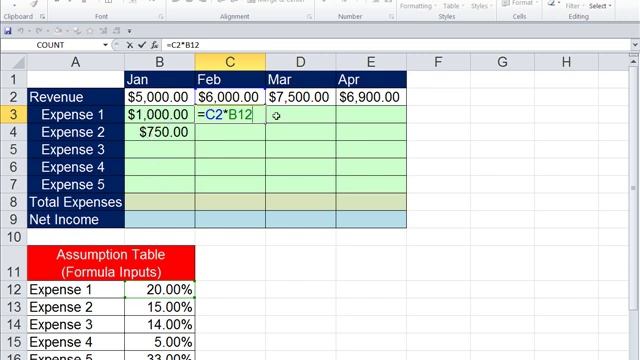
Task: Click the cell being edited showing =C2*B12
Action: tap(230, 114)
